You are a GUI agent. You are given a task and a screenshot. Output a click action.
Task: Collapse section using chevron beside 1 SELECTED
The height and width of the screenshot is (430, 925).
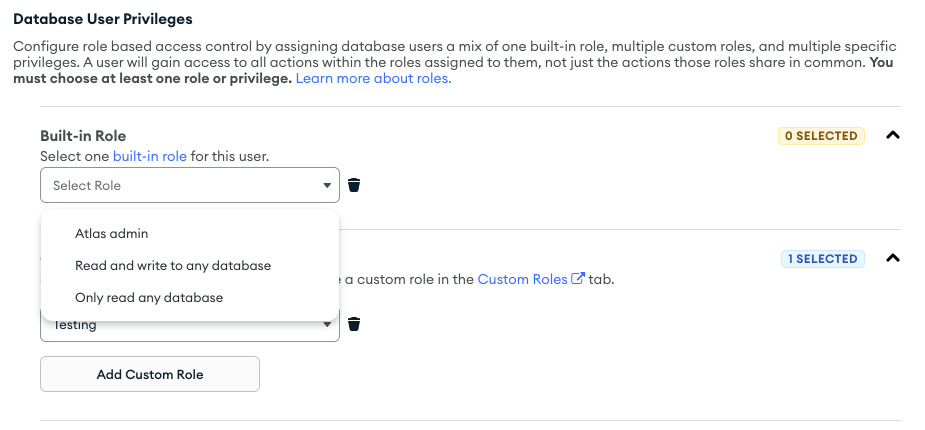[893, 259]
